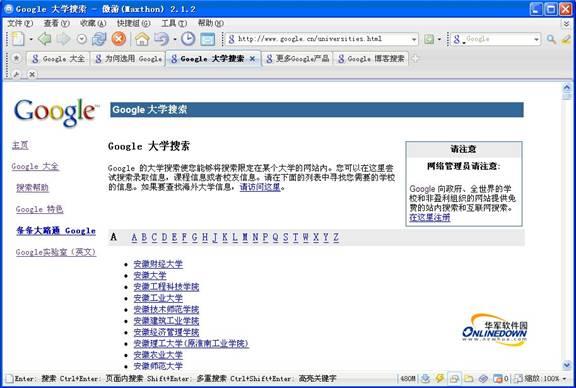The width and height of the screenshot is (576, 388).
Task: Open the Google 特色 link
Action: (39, 209)
